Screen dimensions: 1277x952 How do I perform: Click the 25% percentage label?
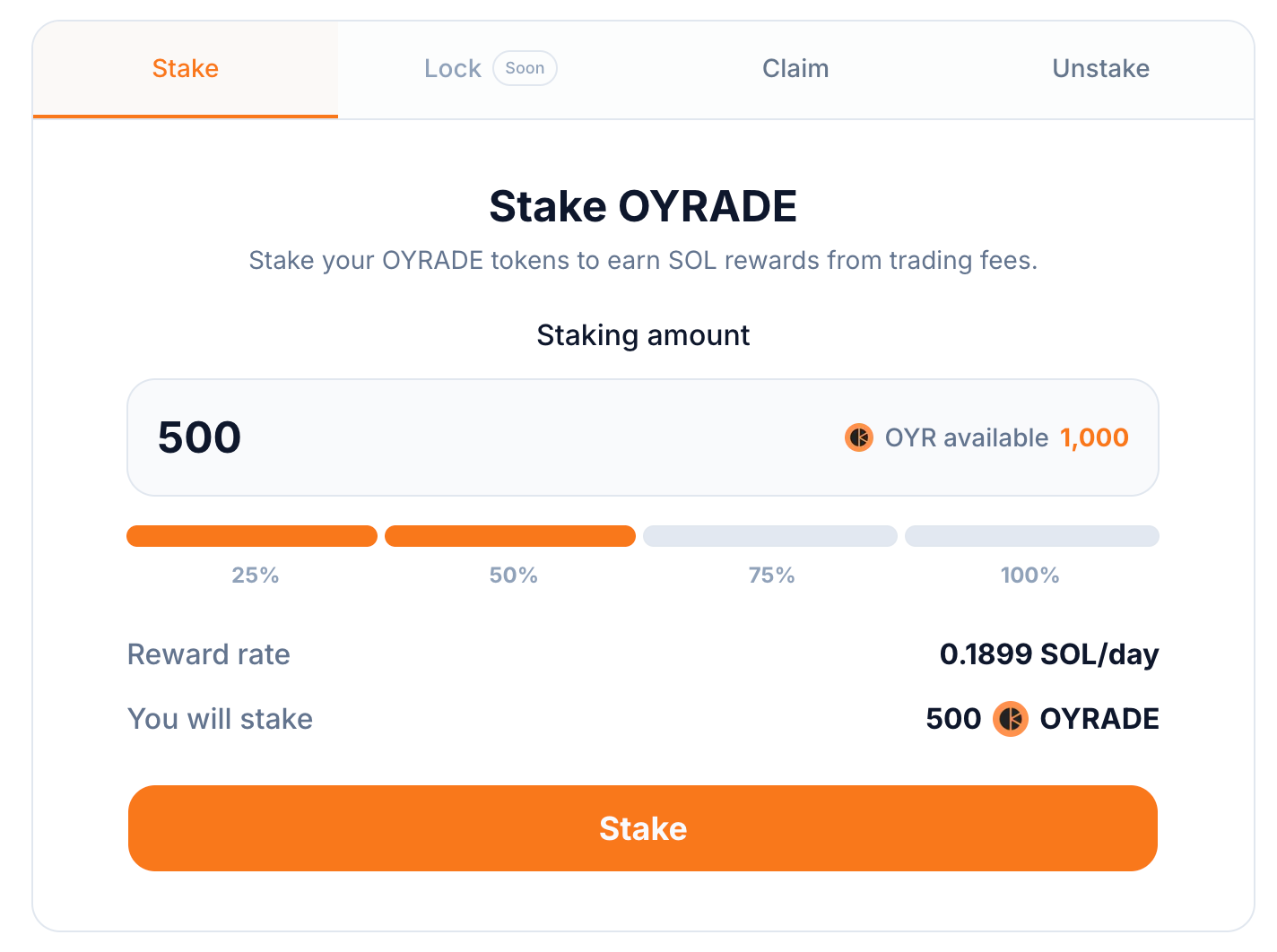[256, 576]
